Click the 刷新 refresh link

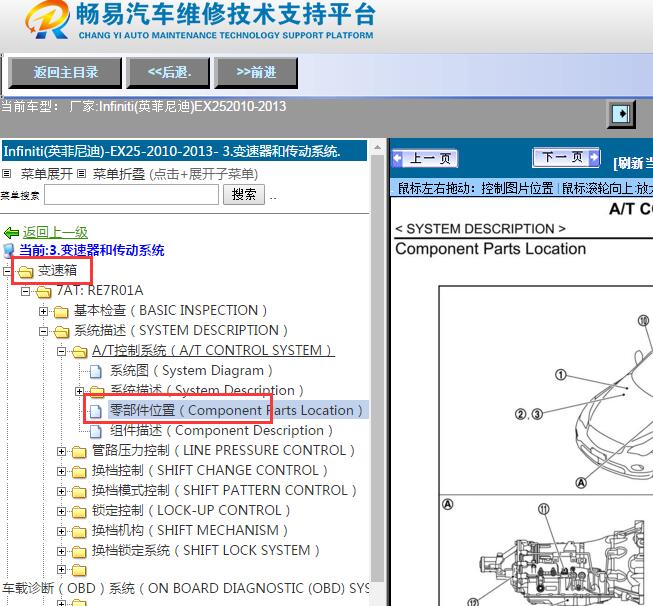click(633, 163)
